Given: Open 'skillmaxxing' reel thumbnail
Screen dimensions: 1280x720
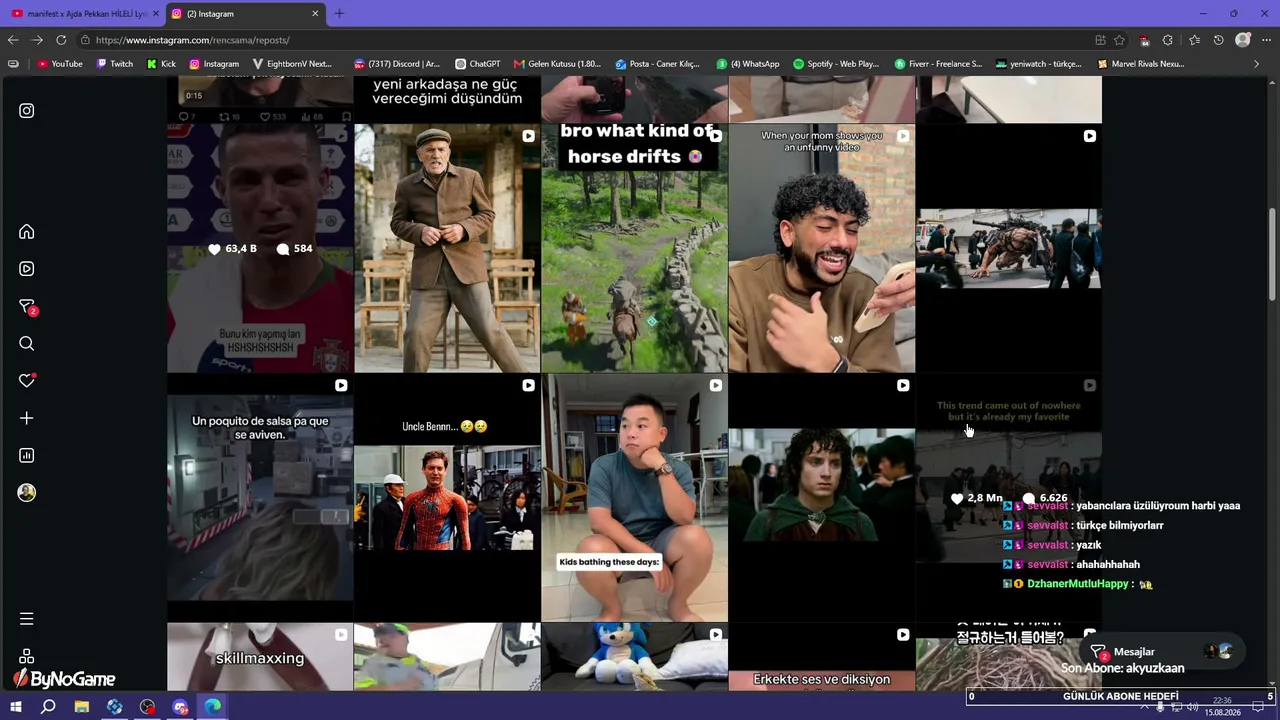Looking at the screenshot, I should [x=260, y=657].
